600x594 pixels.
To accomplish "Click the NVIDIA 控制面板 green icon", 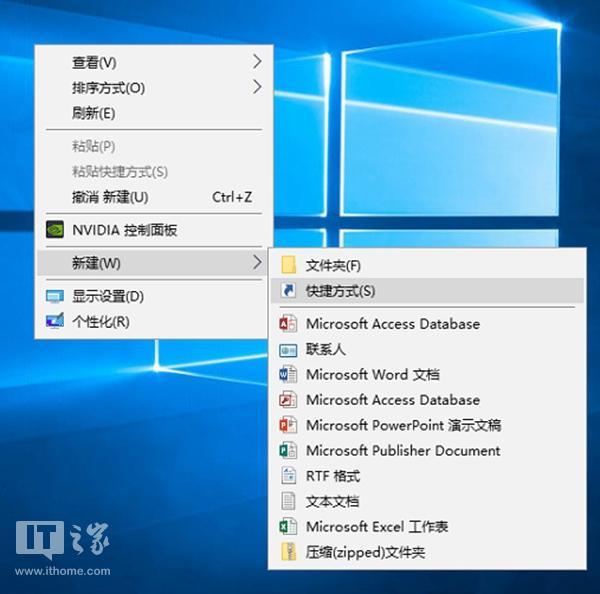I will [55, 230].
